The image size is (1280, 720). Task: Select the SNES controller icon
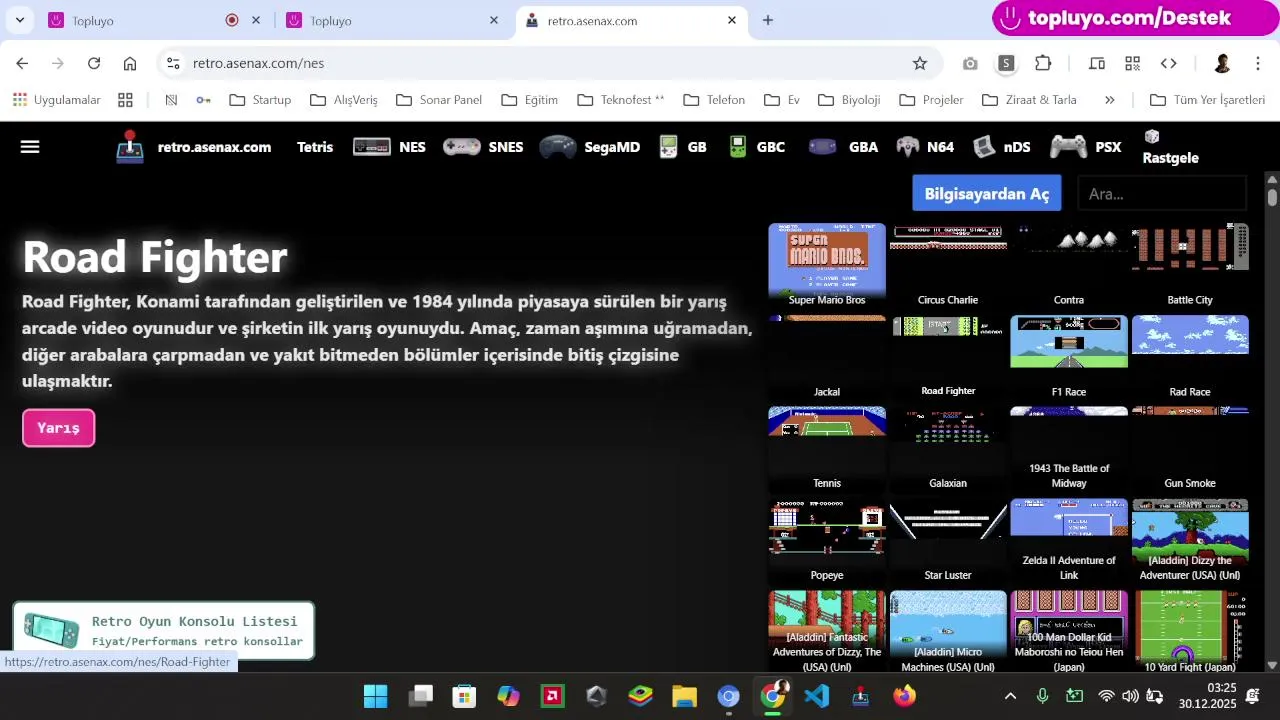tap(462, 147)
